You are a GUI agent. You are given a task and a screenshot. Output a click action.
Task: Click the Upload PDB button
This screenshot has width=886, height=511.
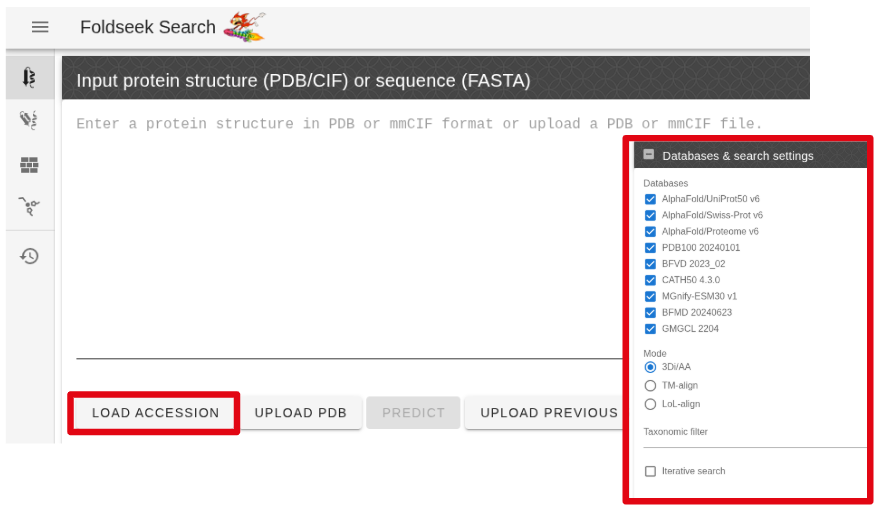(300, 413)
